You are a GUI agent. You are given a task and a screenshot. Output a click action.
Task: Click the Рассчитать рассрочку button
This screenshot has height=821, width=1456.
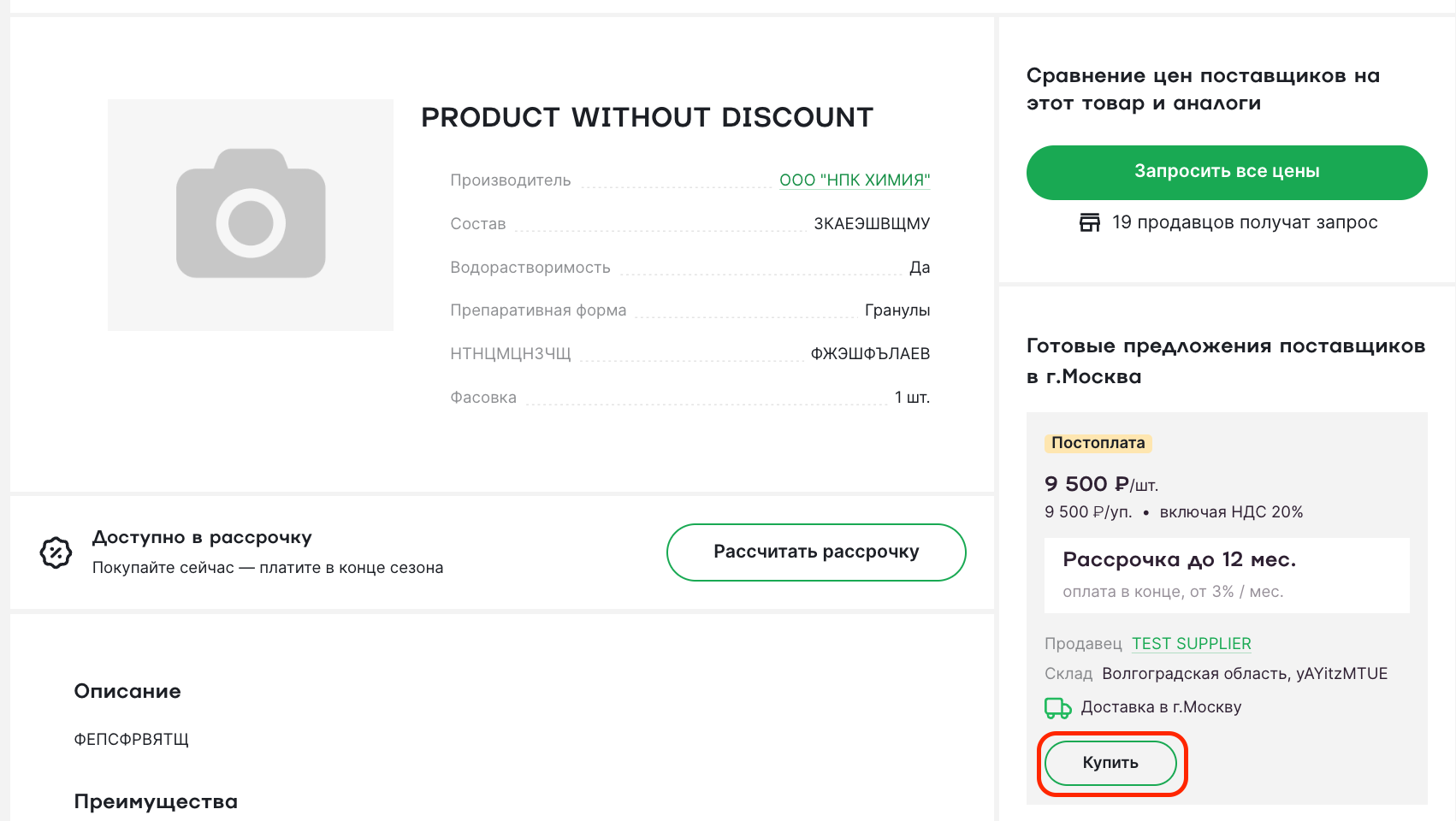coord(816,552)
